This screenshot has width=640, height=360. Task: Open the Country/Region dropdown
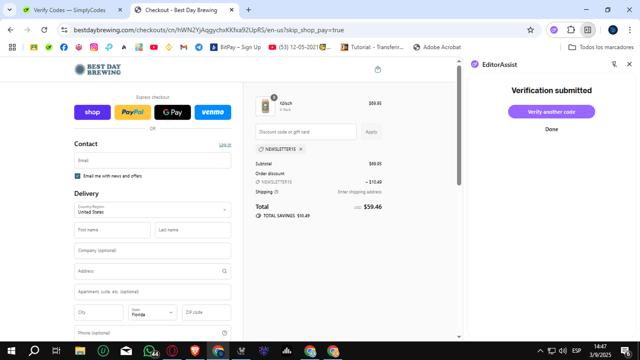click(153, 210)
